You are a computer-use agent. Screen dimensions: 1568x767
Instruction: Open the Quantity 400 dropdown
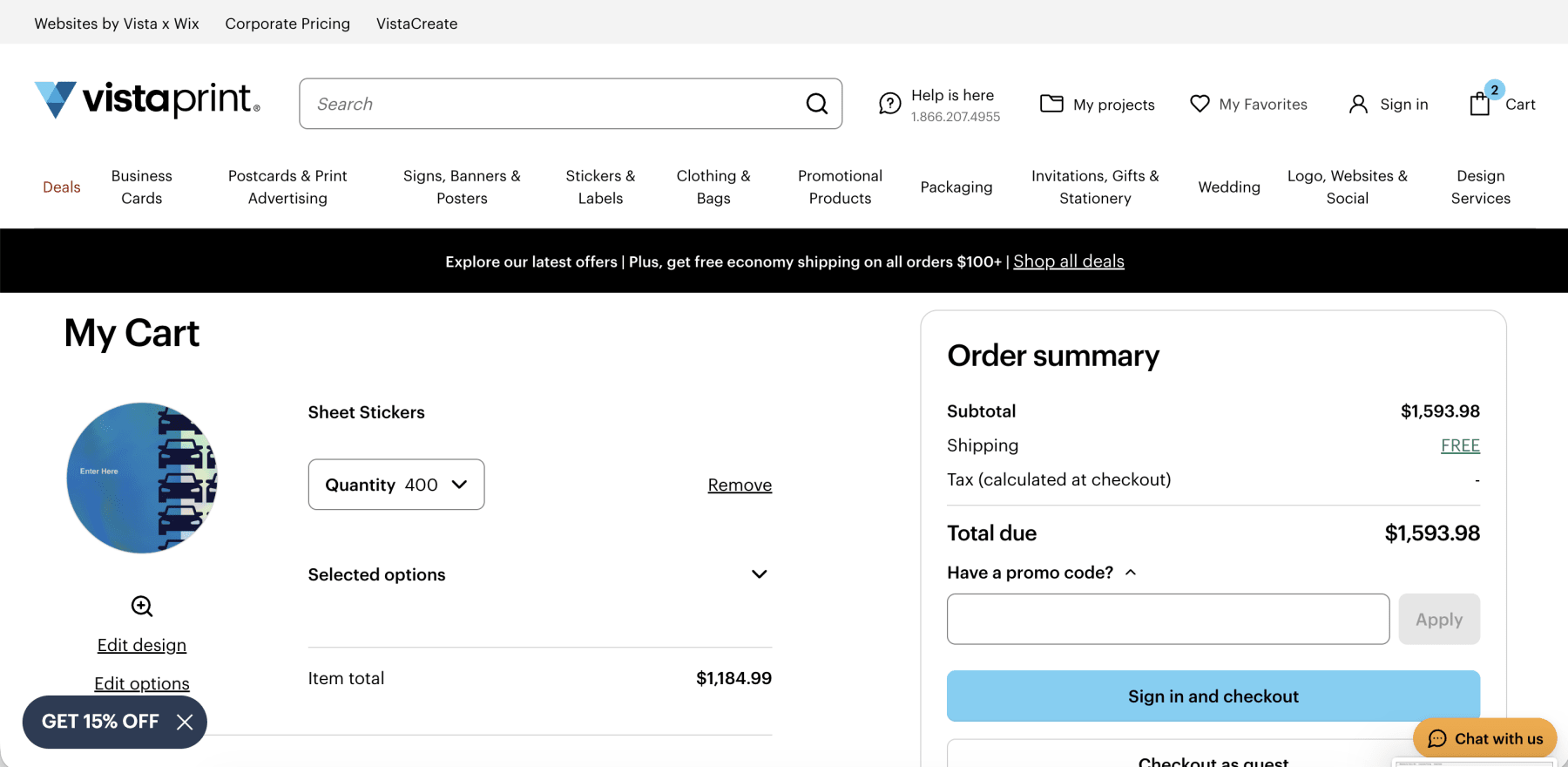pyautogui.click(x=396, y=485)
